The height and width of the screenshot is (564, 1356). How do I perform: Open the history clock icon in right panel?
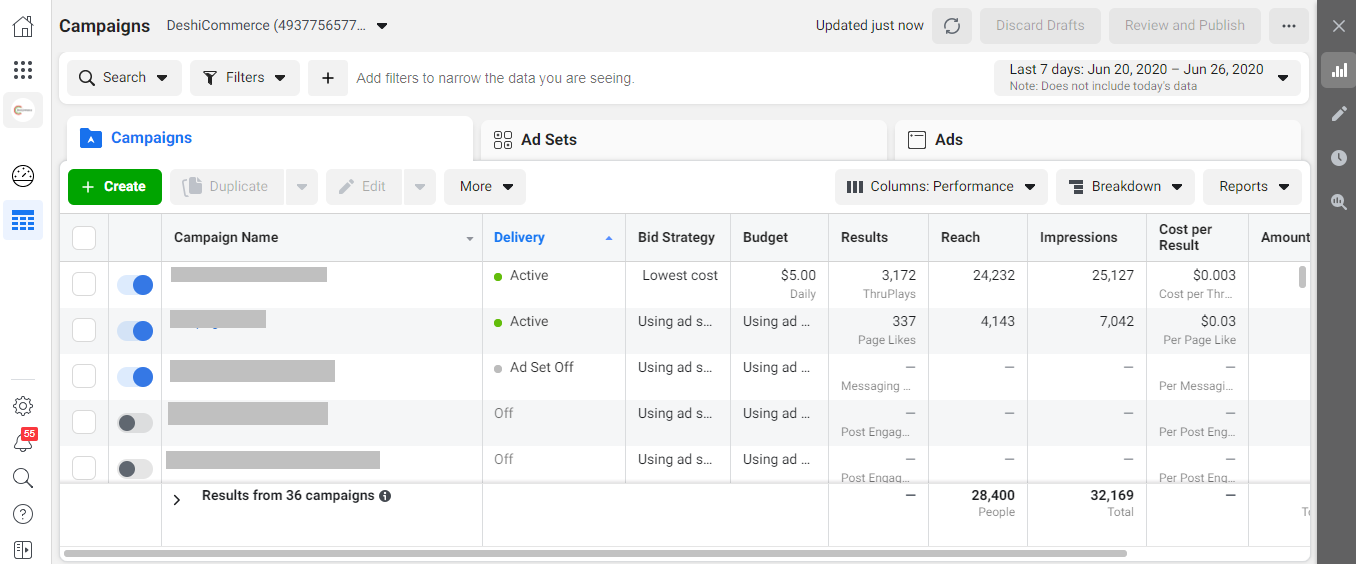pyautogui.click(x=1338, y=158)
